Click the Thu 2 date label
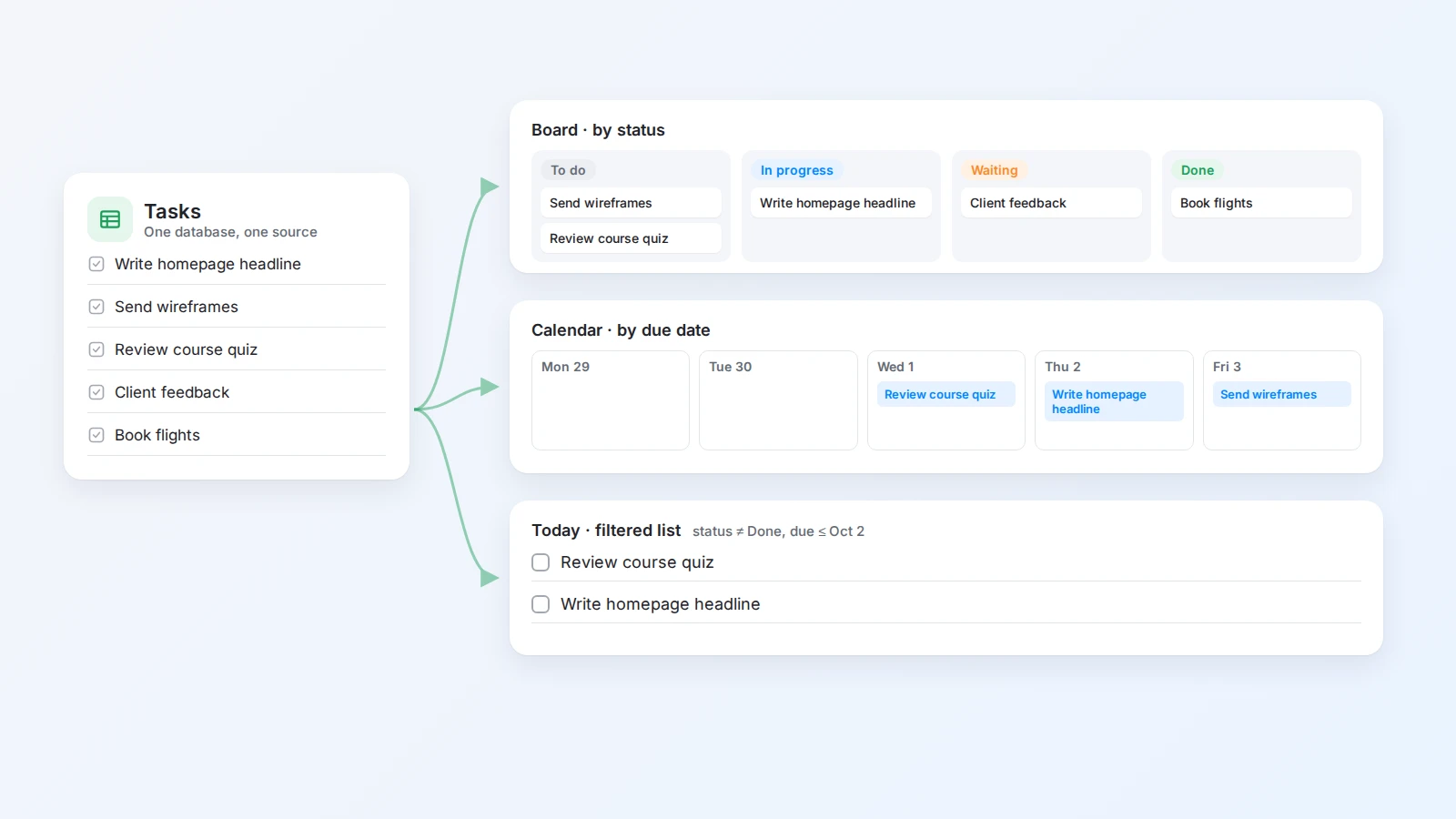The image size is (1456, 819). coord(1063,367)
